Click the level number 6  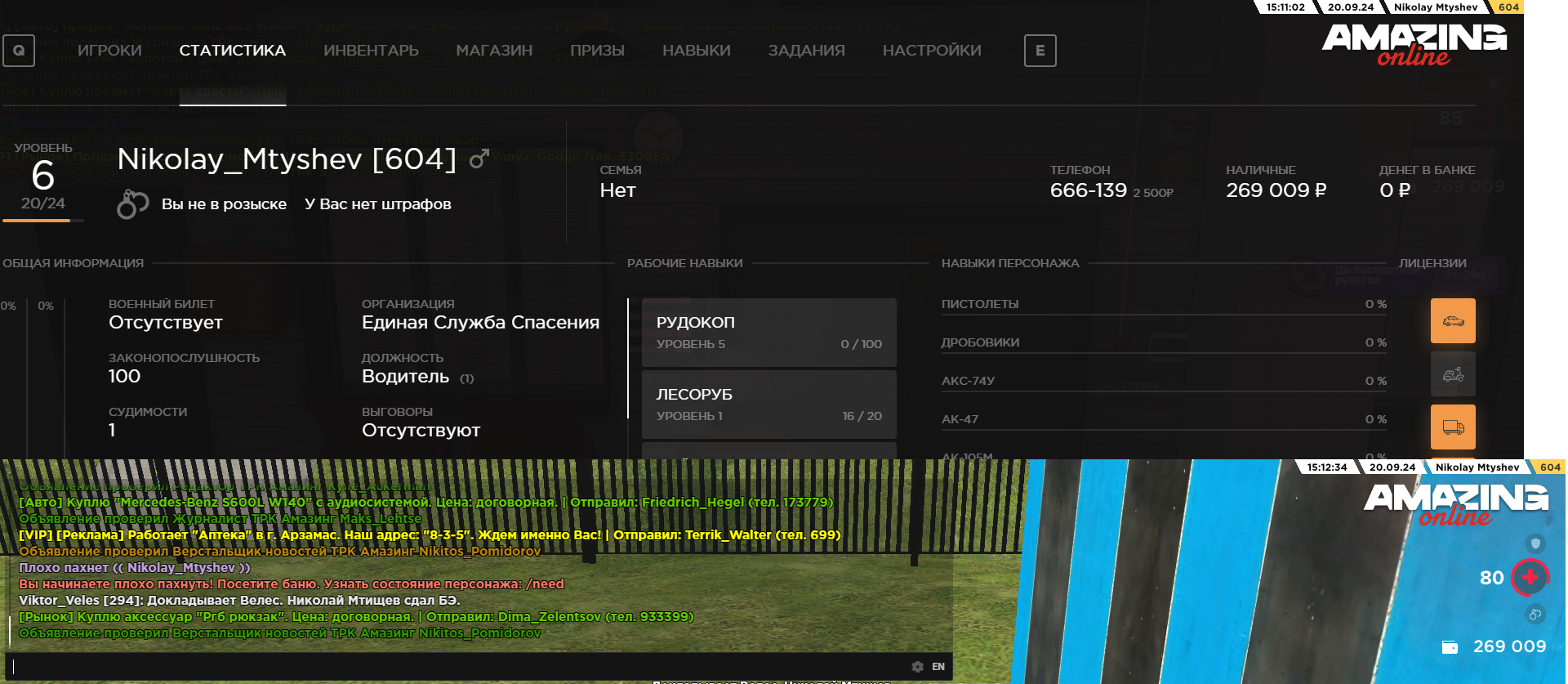tap(42, 176)
